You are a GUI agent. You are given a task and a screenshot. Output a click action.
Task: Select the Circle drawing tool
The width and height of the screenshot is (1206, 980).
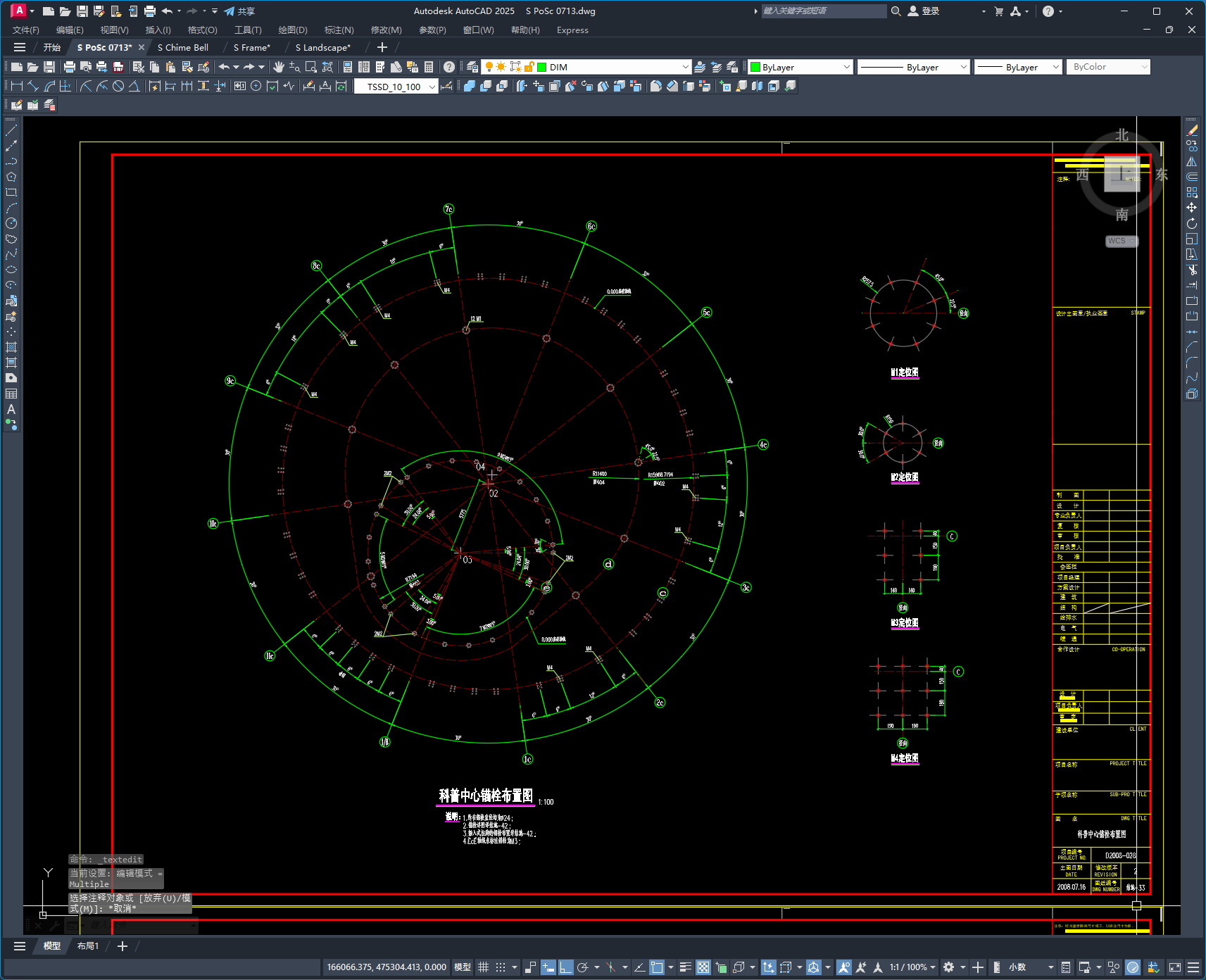11,223
